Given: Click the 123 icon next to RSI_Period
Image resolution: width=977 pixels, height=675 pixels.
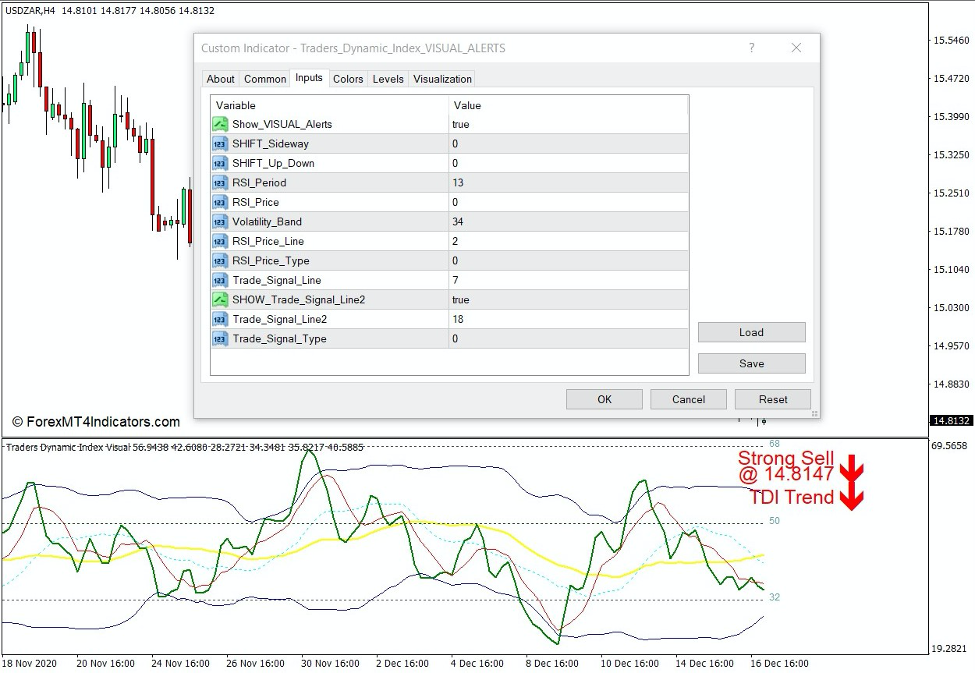Looking at the screenshot, I should [x=220, y=182].
